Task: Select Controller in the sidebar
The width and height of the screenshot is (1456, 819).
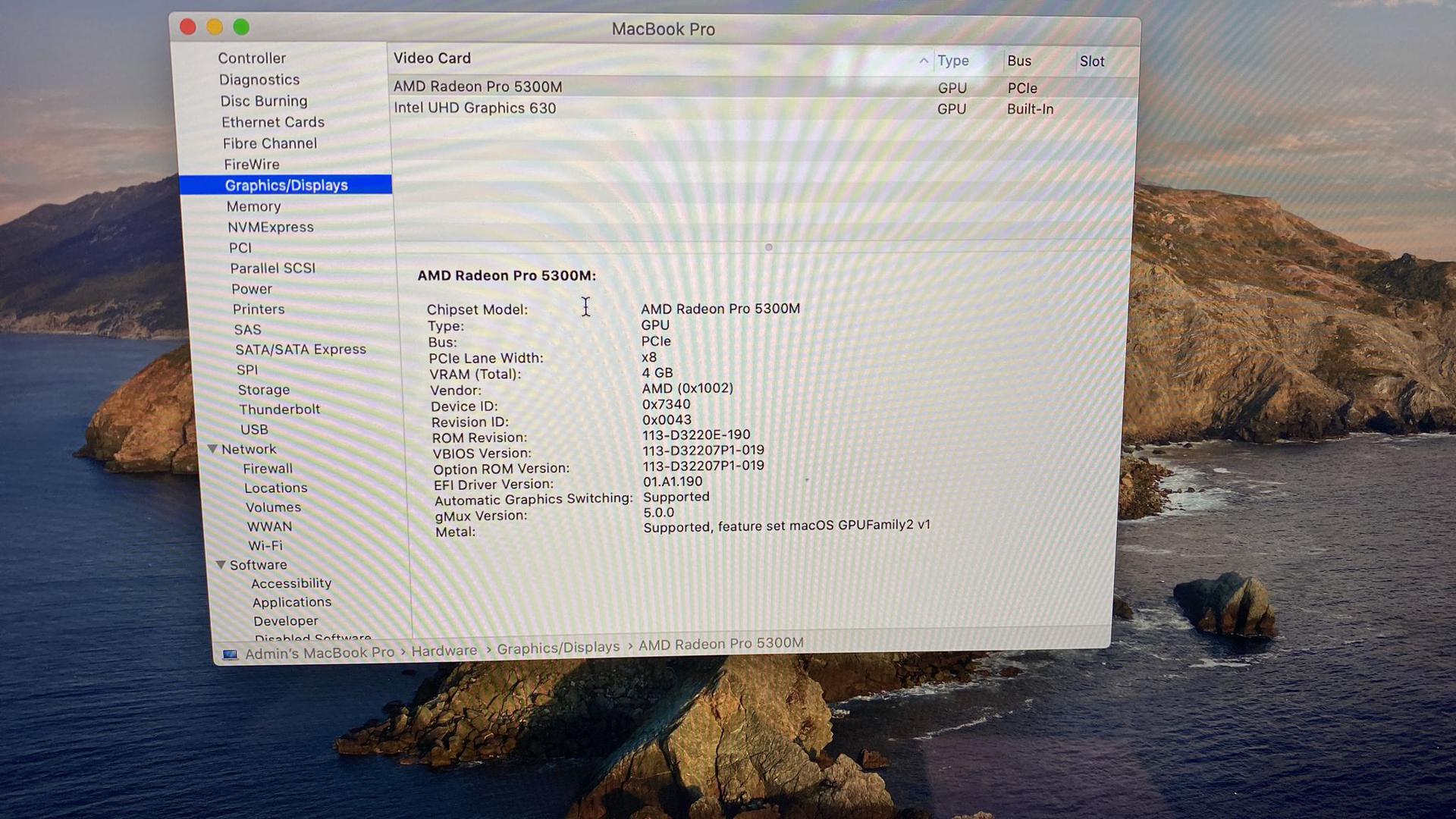Action: coord(252,58)
